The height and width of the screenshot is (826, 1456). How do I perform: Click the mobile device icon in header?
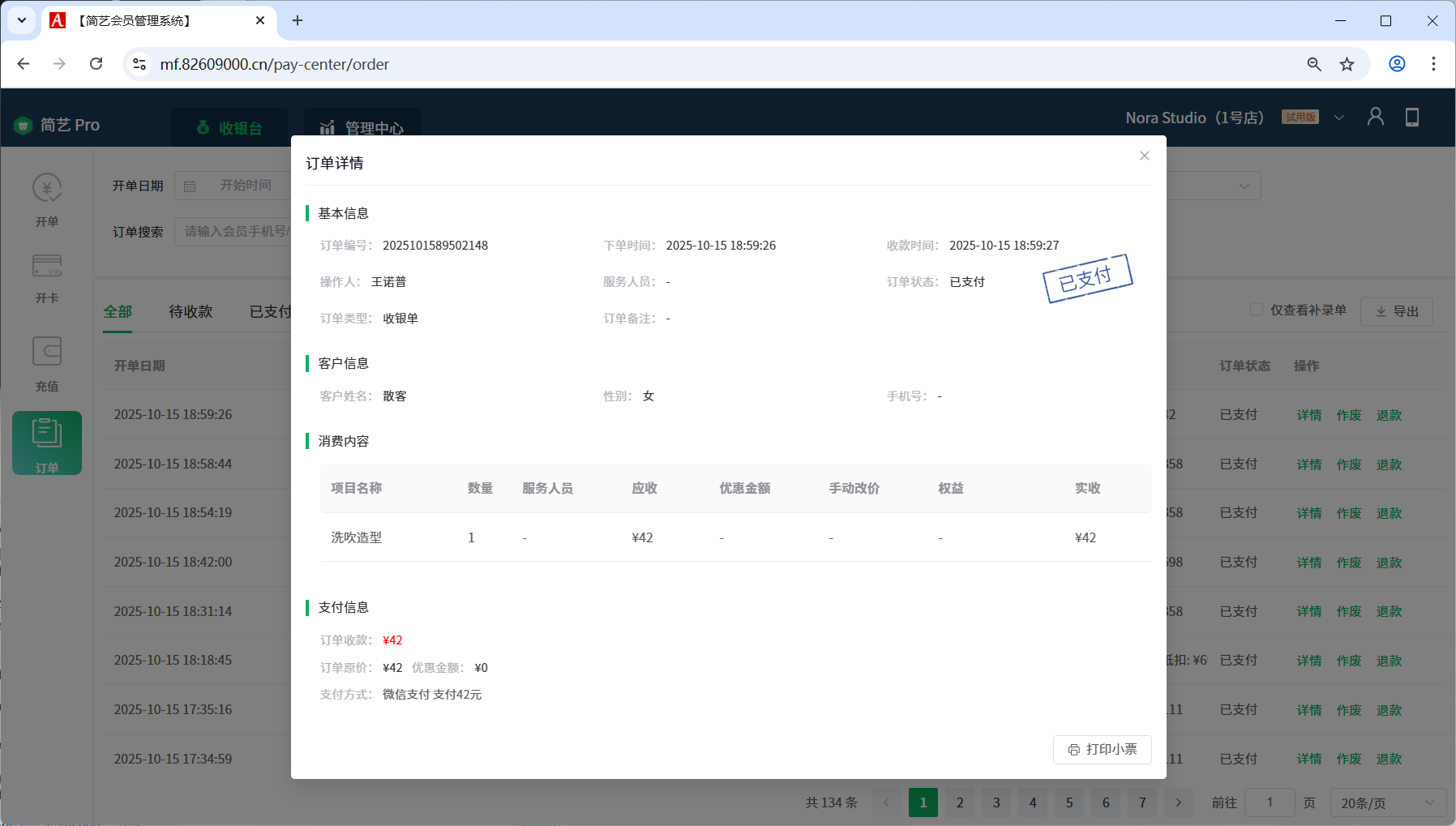(x=1411, y=118)
